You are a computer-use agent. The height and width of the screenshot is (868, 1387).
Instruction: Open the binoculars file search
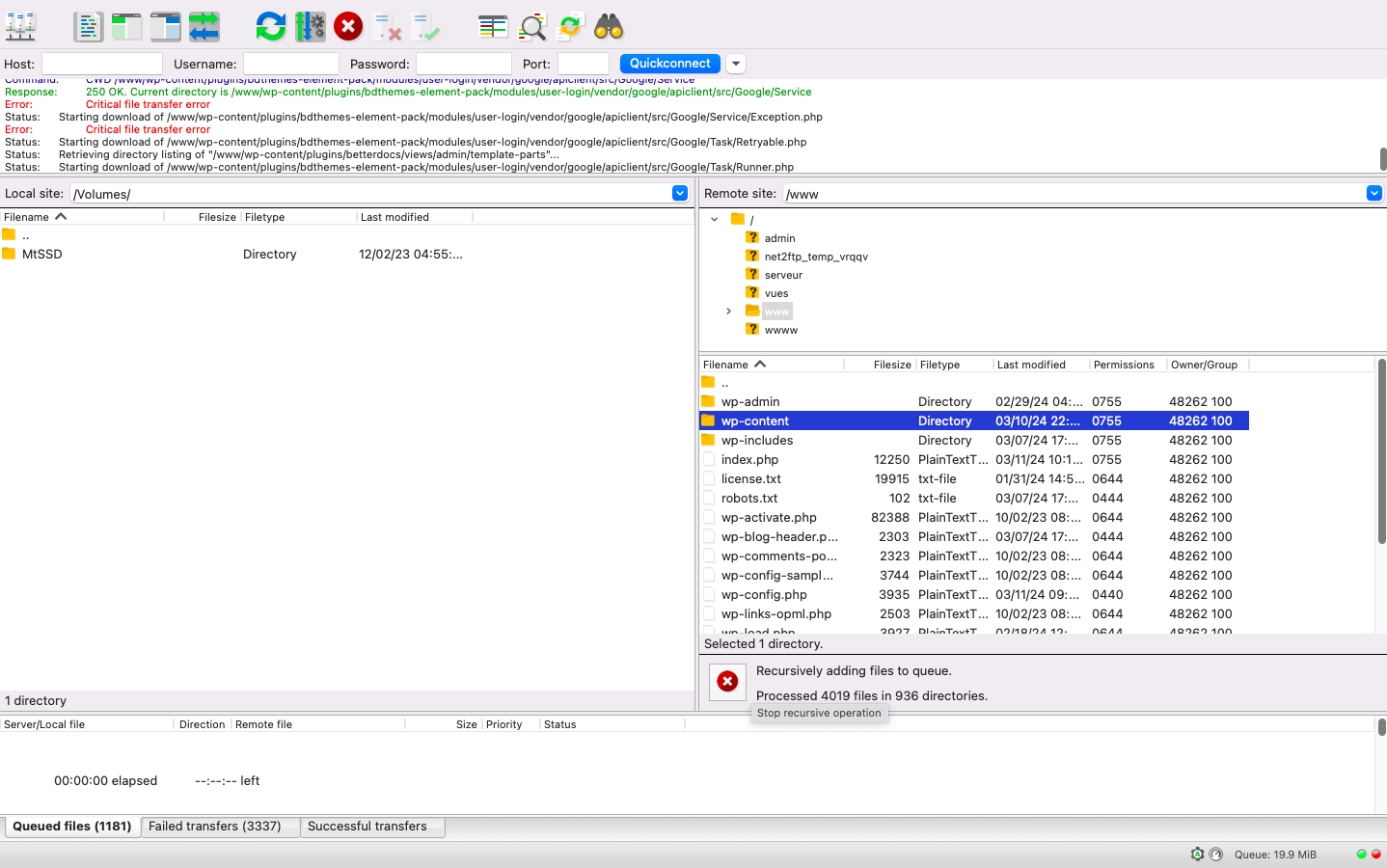[x=609, y=26]
